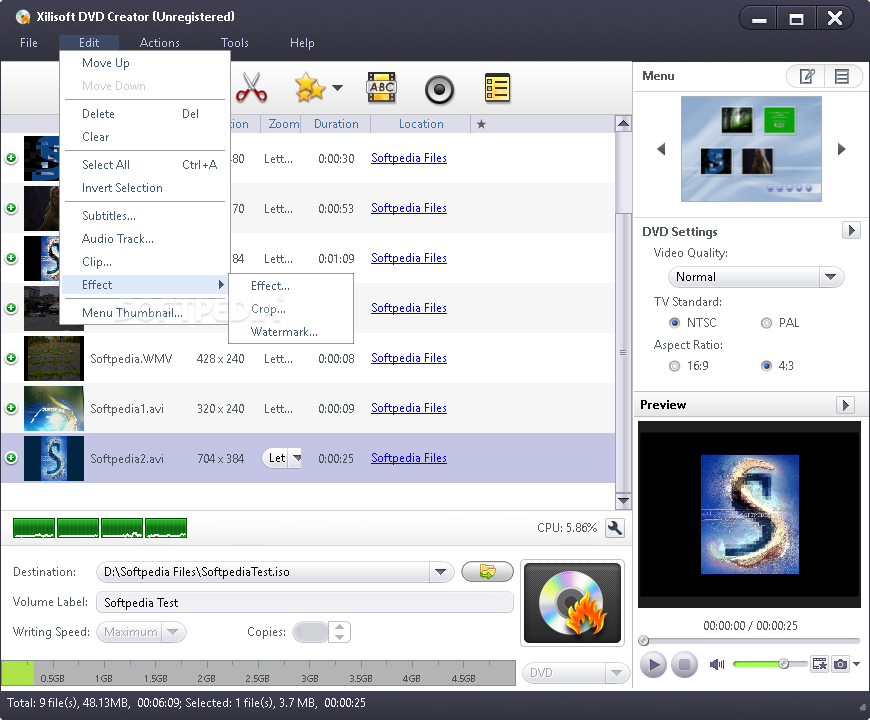
Task: Click green plus icon for Softpedia1.avi
Action: click(x=11, y=408)
